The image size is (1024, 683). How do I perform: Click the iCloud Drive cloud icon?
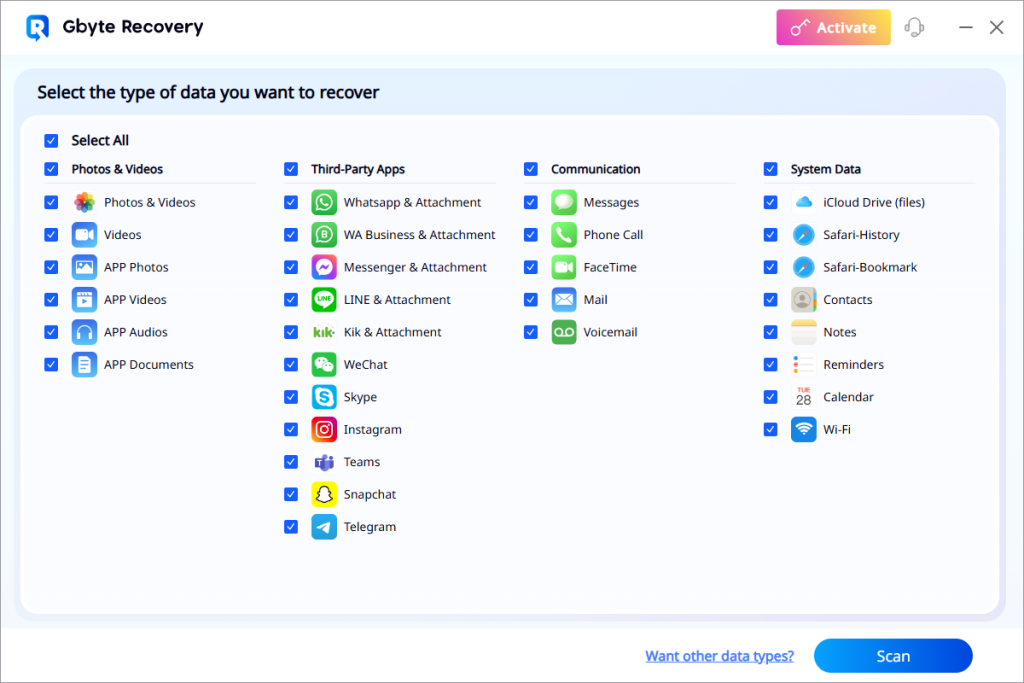click(803, 202)
